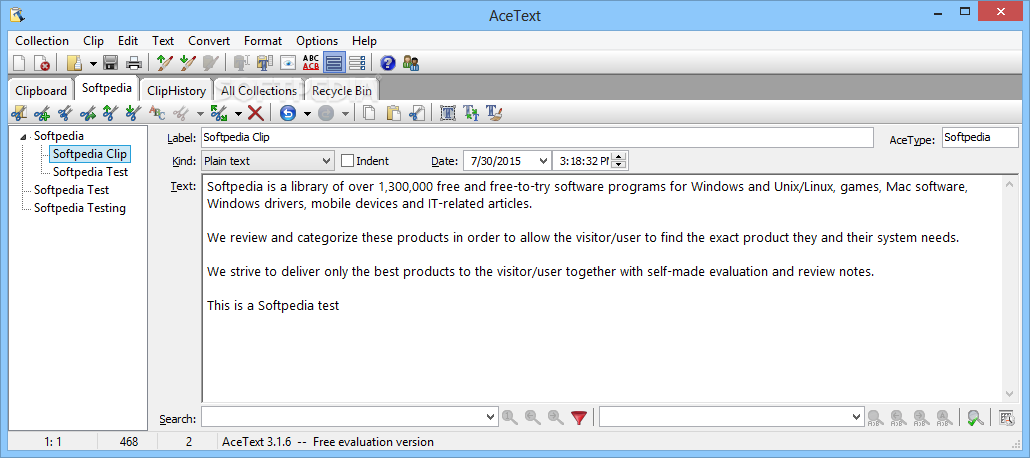Click the page with red X icon
The image size is (1030, 458).
tap(41, 63)
